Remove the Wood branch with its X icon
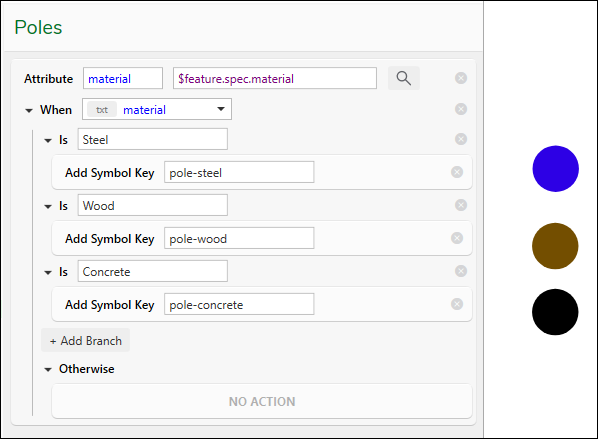The image size is (598, 439). click(x=461, y=205)
